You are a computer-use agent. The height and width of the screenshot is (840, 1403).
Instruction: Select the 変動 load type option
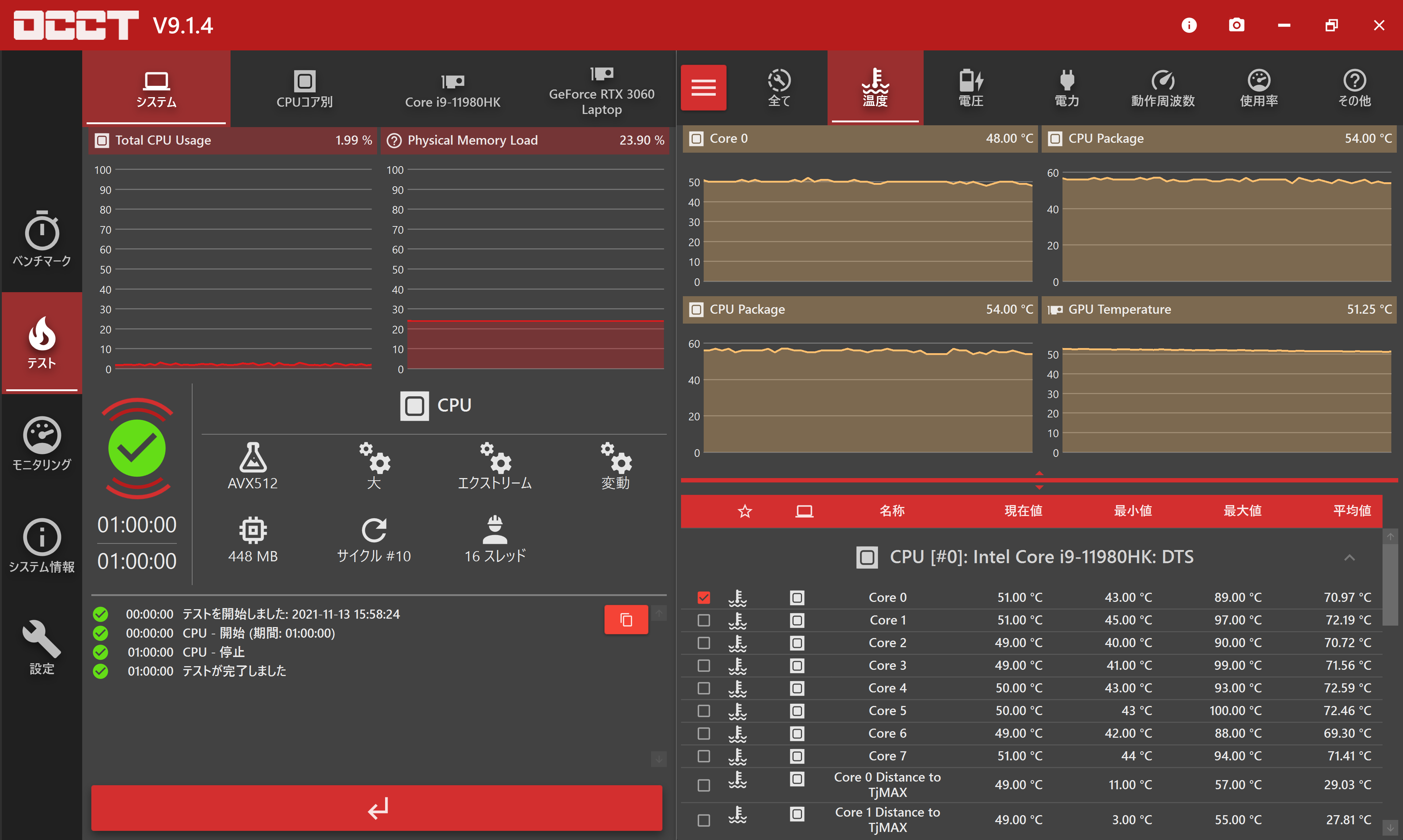coord(615,466)
